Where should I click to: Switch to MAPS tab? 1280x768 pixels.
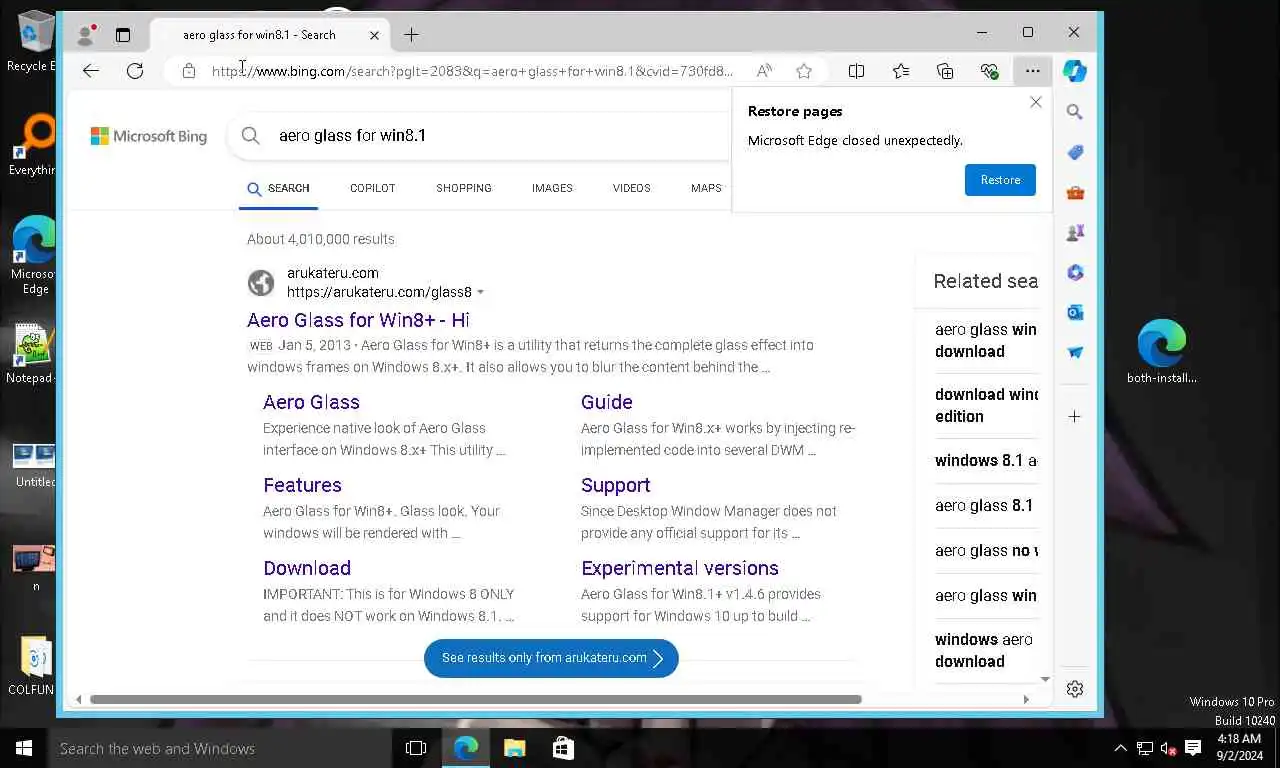706,188
